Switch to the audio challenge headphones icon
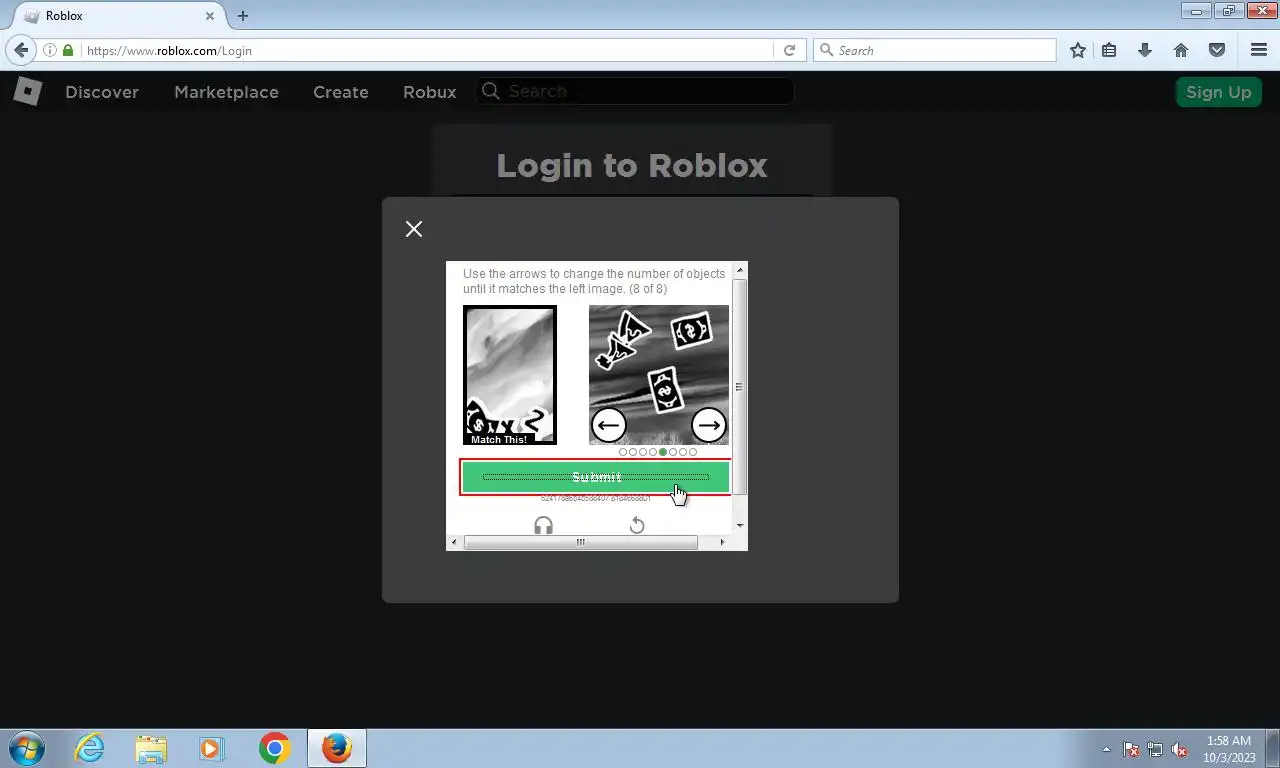 (x=543, y=525)
